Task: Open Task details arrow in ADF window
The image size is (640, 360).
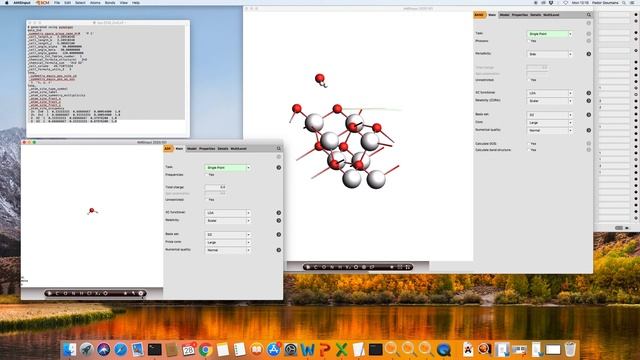Action: click(x=279, y=167)
